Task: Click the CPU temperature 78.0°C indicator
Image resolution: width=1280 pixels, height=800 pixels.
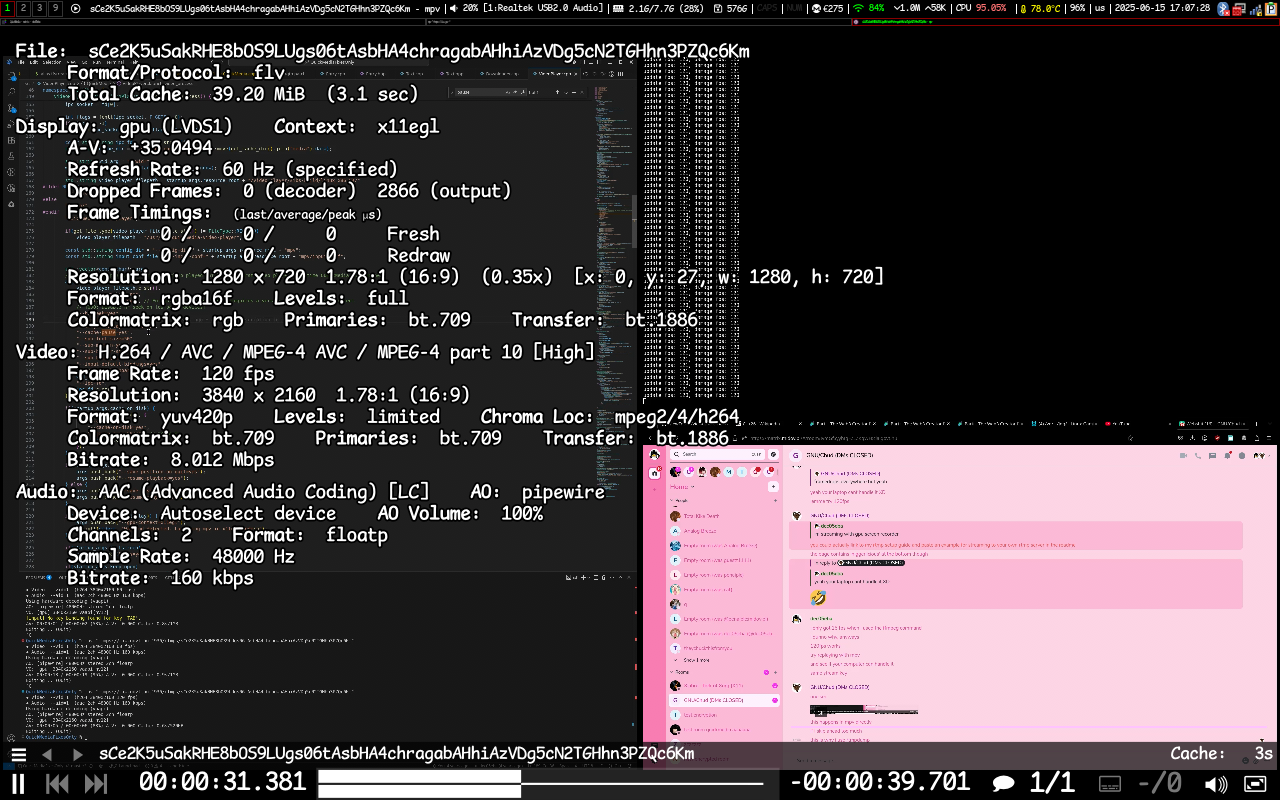Action: coord(1040,8)
